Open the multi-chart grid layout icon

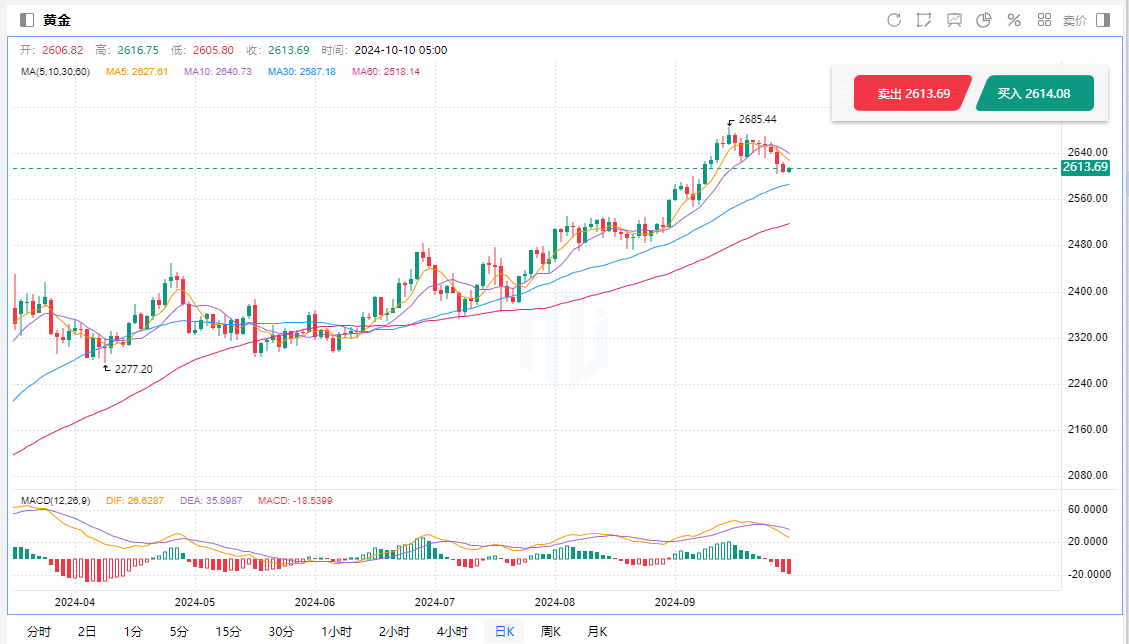tap(1044, 20)
